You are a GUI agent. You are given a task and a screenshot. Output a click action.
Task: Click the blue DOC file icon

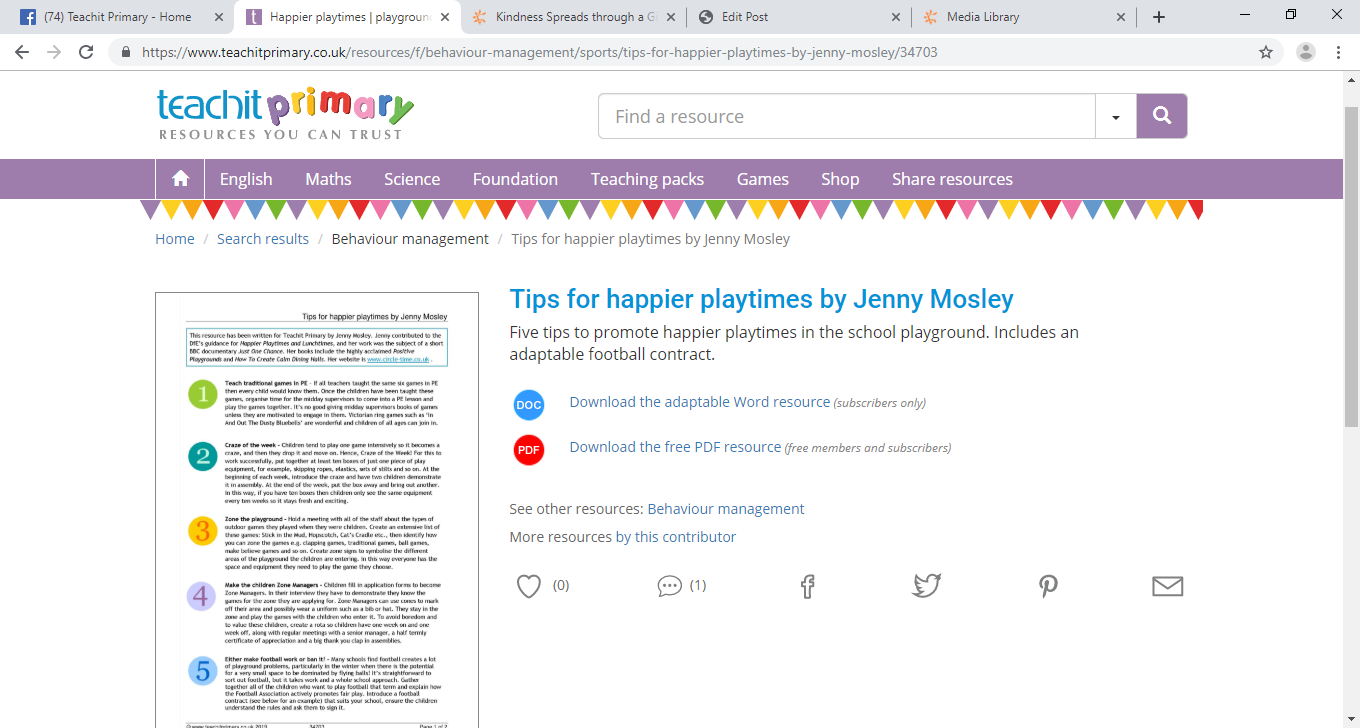tap(529, 404)
